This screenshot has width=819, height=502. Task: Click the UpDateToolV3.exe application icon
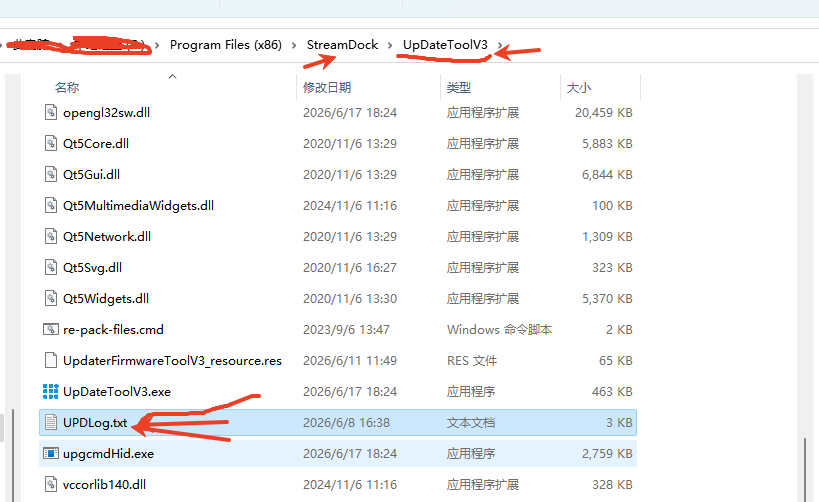51,391
